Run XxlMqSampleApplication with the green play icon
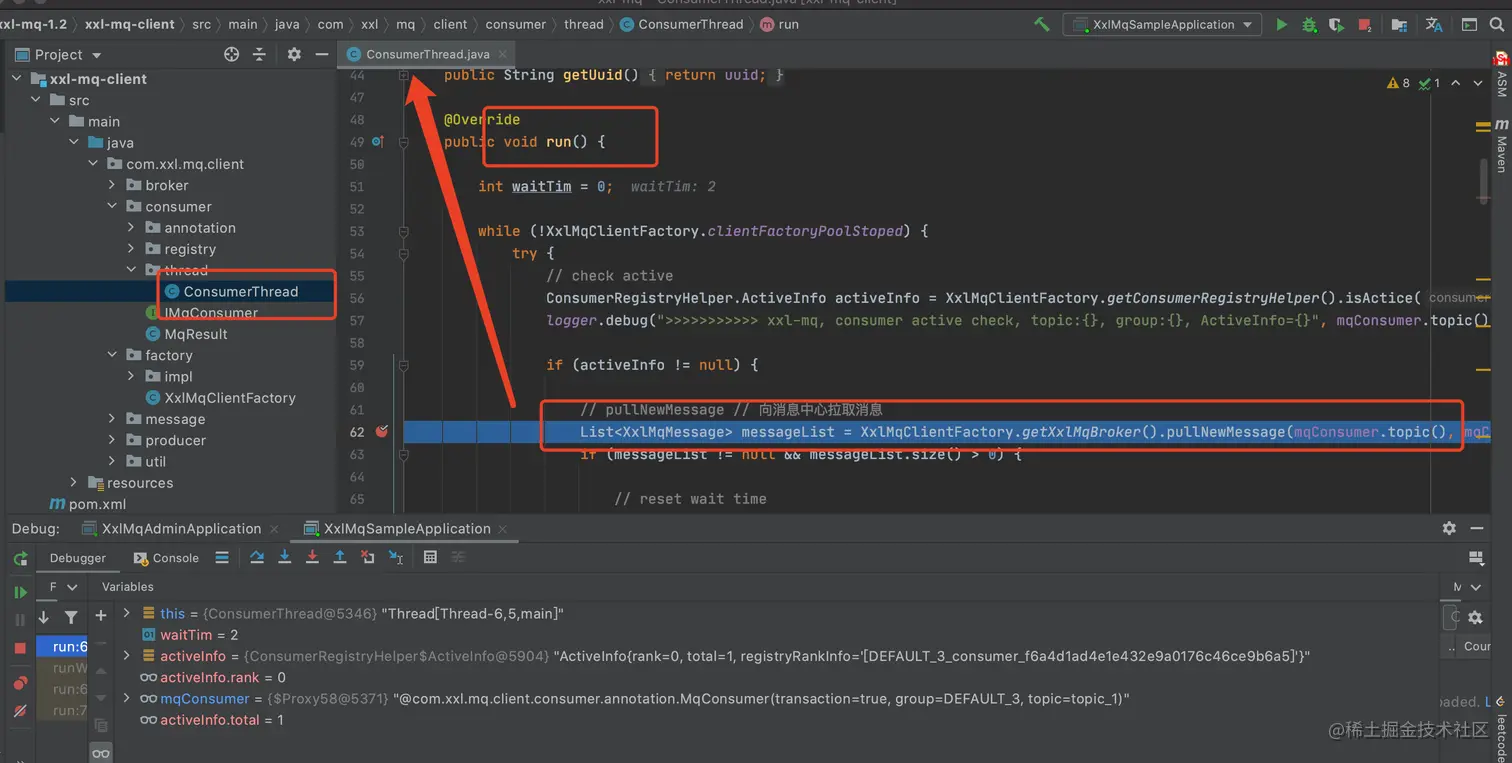This screenshot has height=763, width=1512. coord(1281,24)
